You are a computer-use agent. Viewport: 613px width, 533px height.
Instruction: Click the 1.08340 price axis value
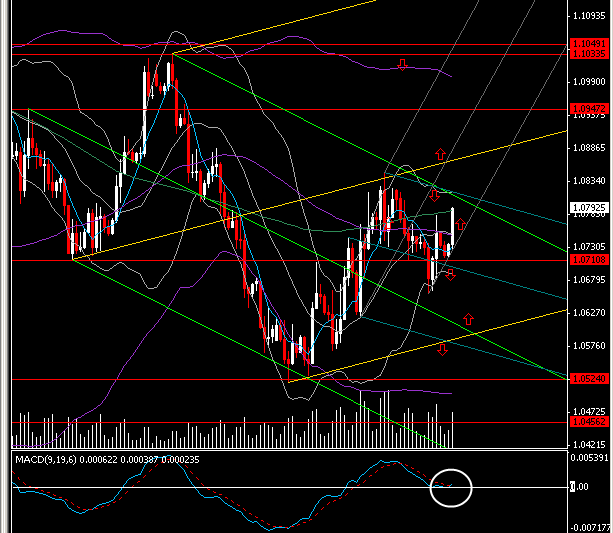pyautogui.click(x=589, y=181)
